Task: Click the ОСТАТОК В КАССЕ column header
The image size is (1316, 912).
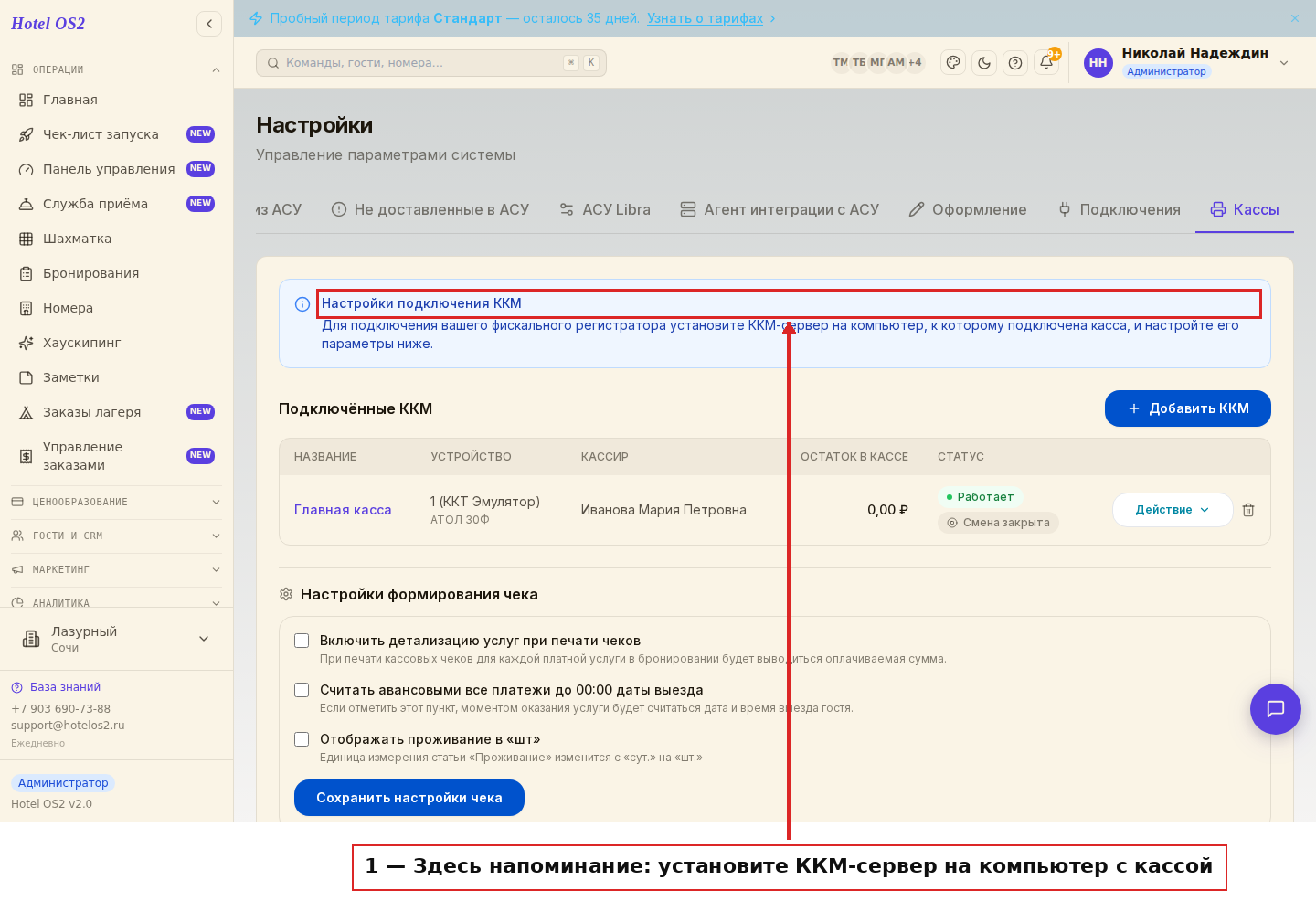Action: [854, 457]
